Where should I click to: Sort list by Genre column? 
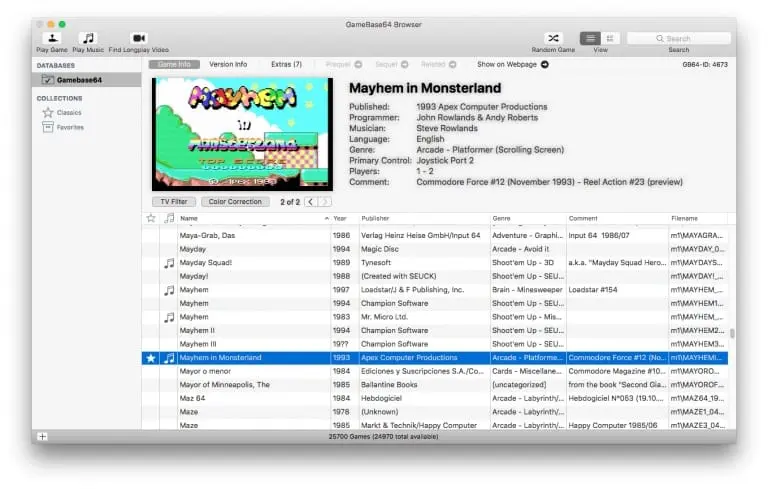[528, 218]
